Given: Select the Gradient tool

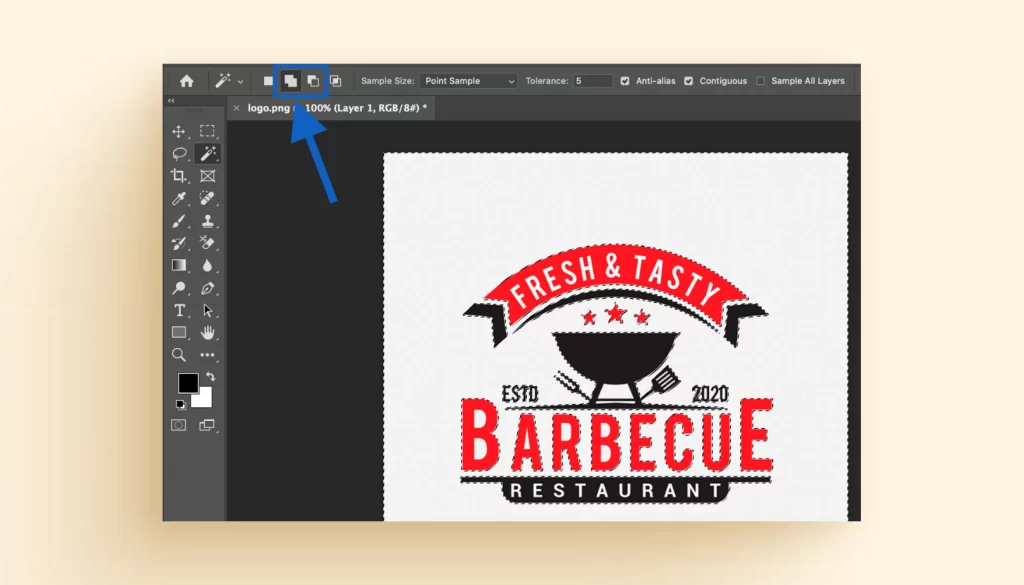Looking at the screenshot, I should point(179,265).
